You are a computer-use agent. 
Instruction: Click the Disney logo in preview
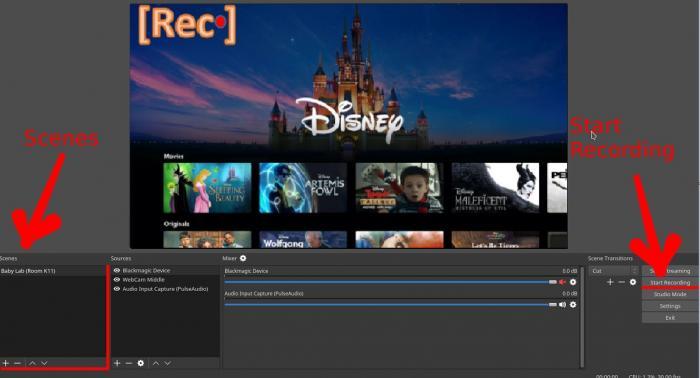click(349, 120)
